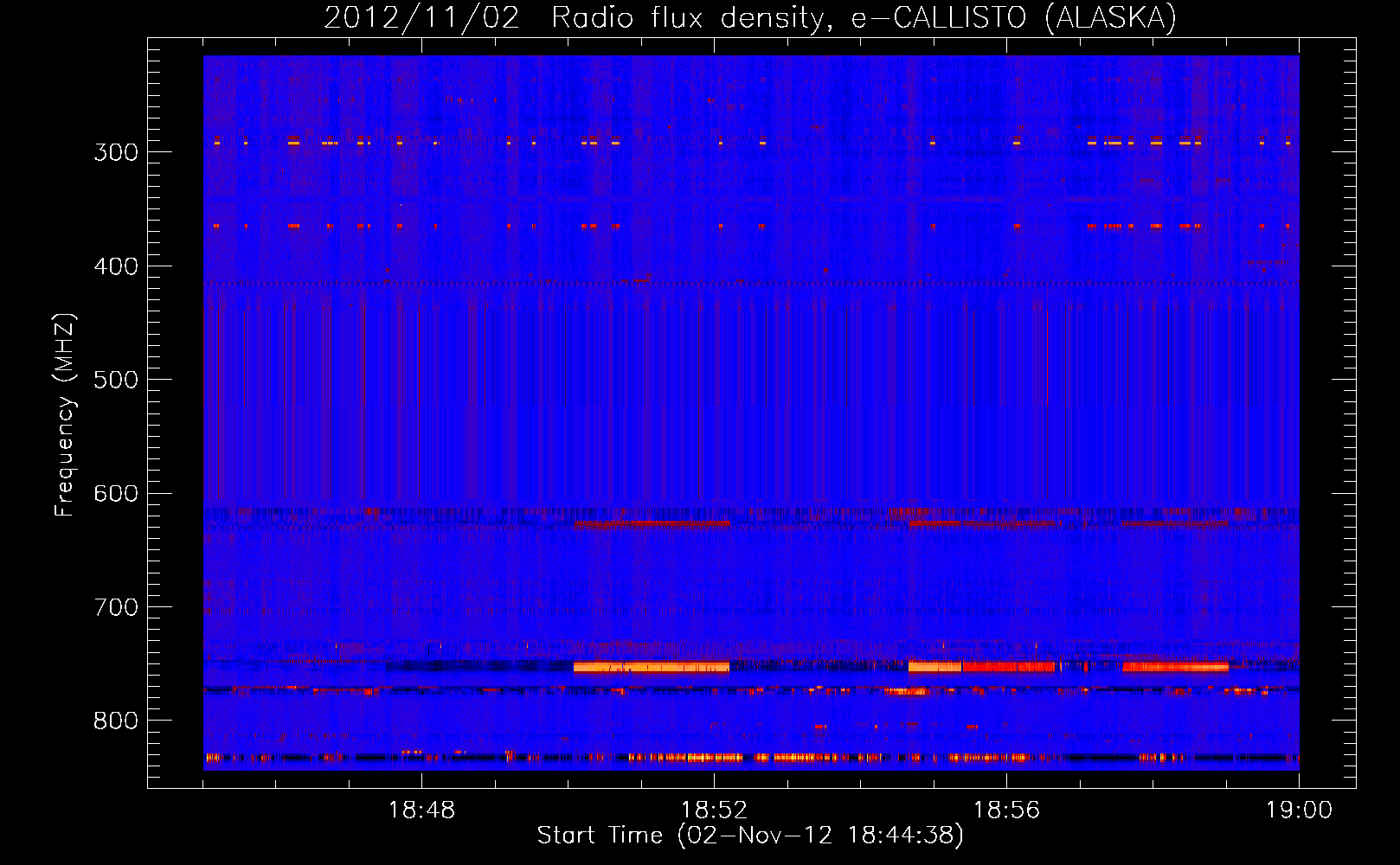
Task: Click the 19:00 time tick label
Action: (x=1299, y=811)
